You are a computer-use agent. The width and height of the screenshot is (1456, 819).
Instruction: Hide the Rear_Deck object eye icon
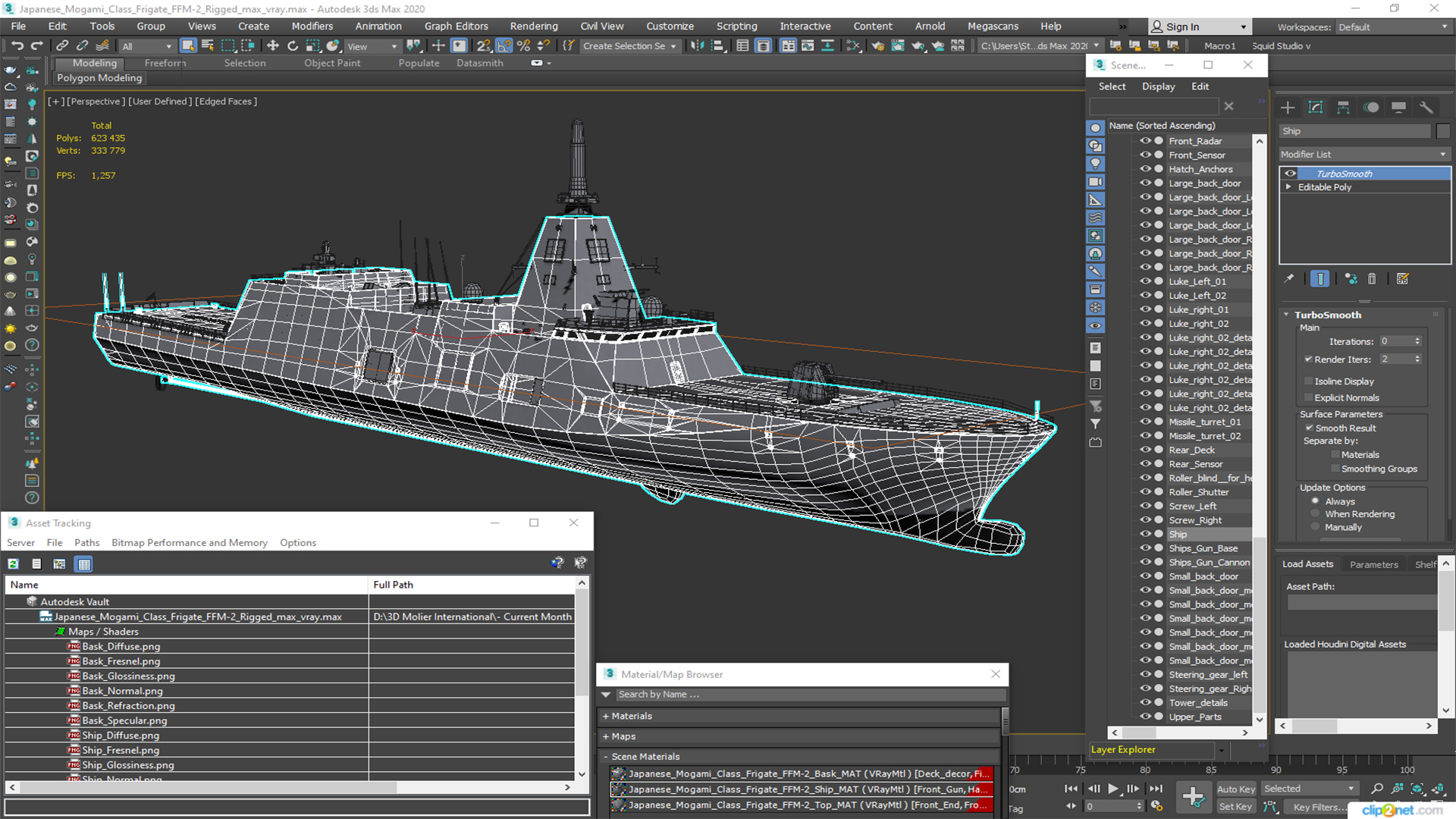pos(1146,450)
